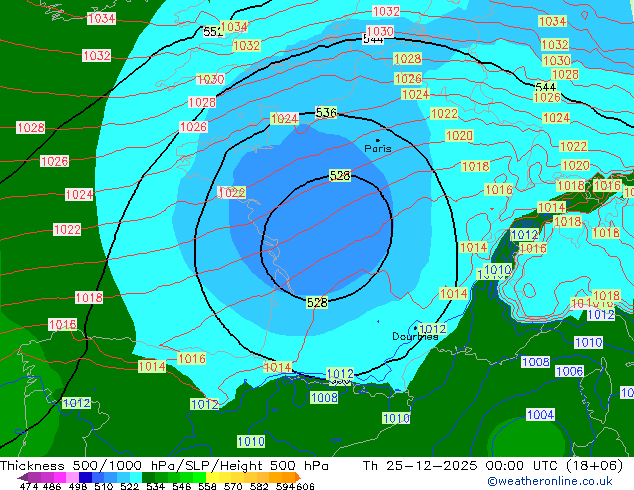This screenshot has width=634, height=490.
Task: Click the Paris city label
Action: [378, 148]
